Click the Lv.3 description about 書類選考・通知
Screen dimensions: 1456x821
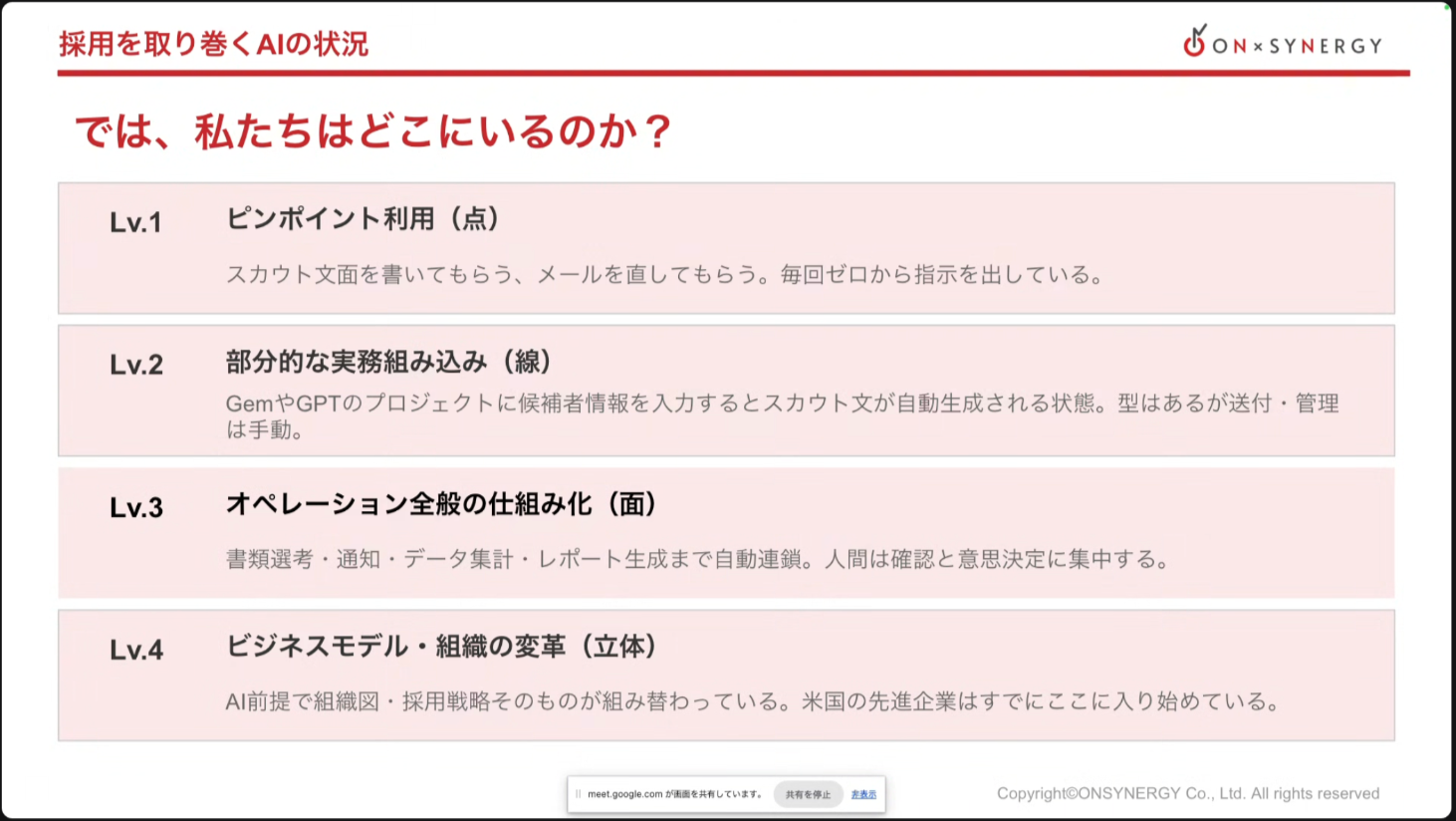pos(697,559)
